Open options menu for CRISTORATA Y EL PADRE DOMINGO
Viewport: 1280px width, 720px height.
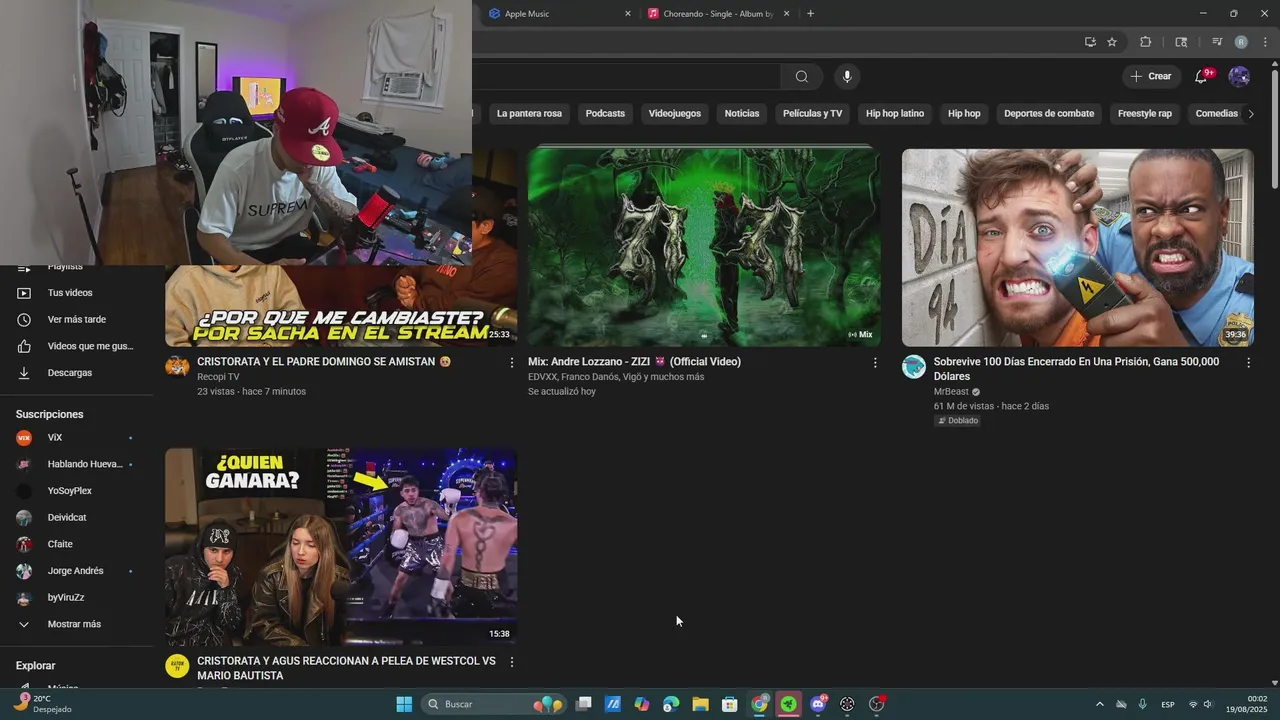tap(512, 363)
